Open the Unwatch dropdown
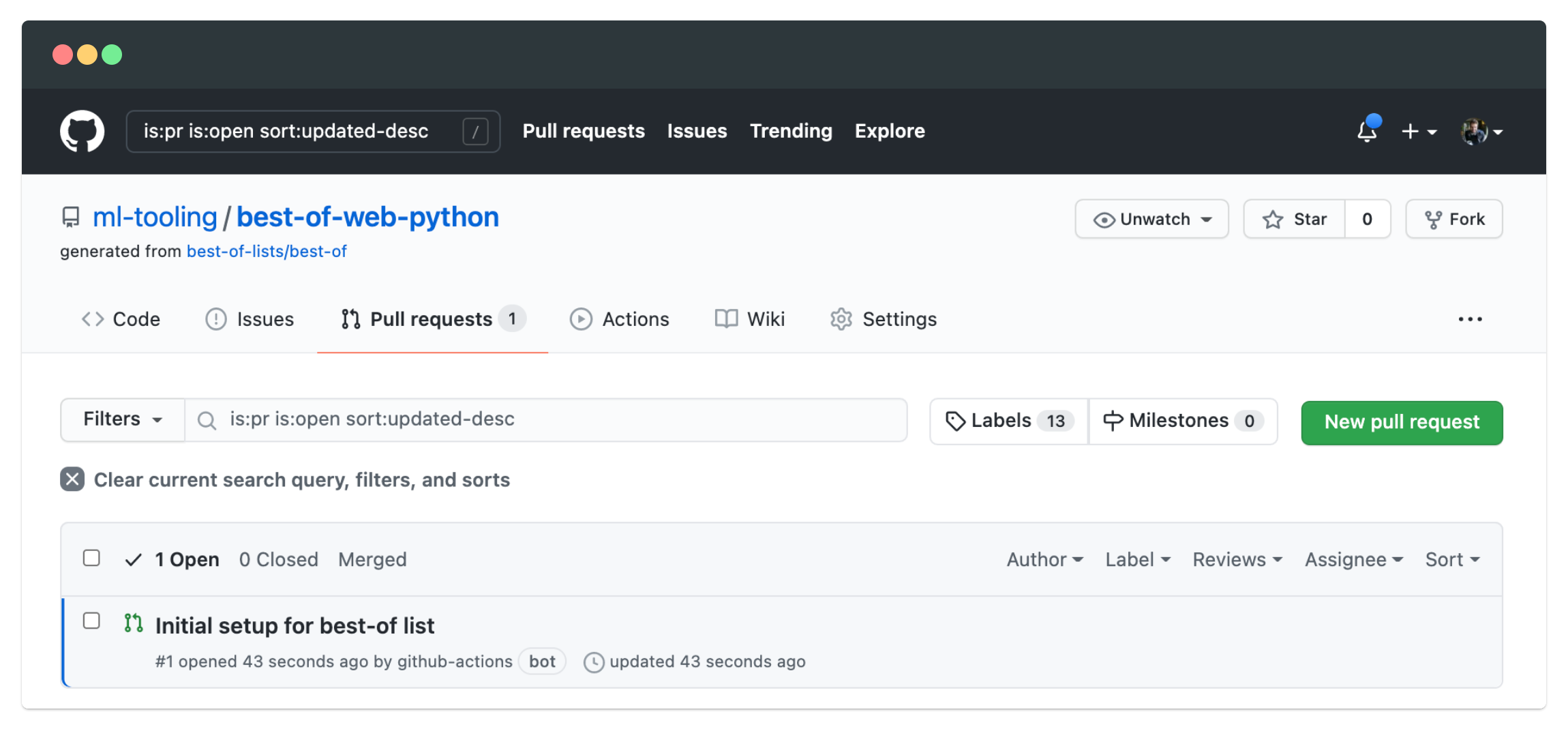 pos(1151,219)
